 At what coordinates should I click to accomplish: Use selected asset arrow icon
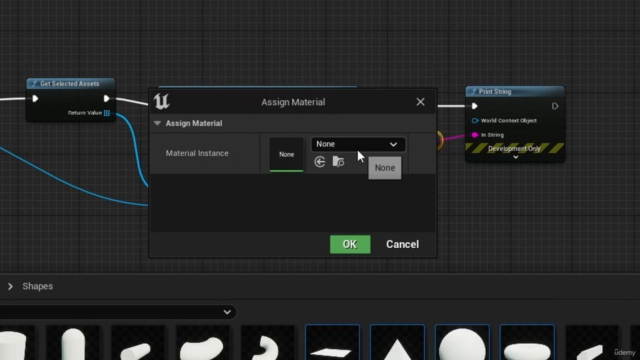tap(320, 162)
